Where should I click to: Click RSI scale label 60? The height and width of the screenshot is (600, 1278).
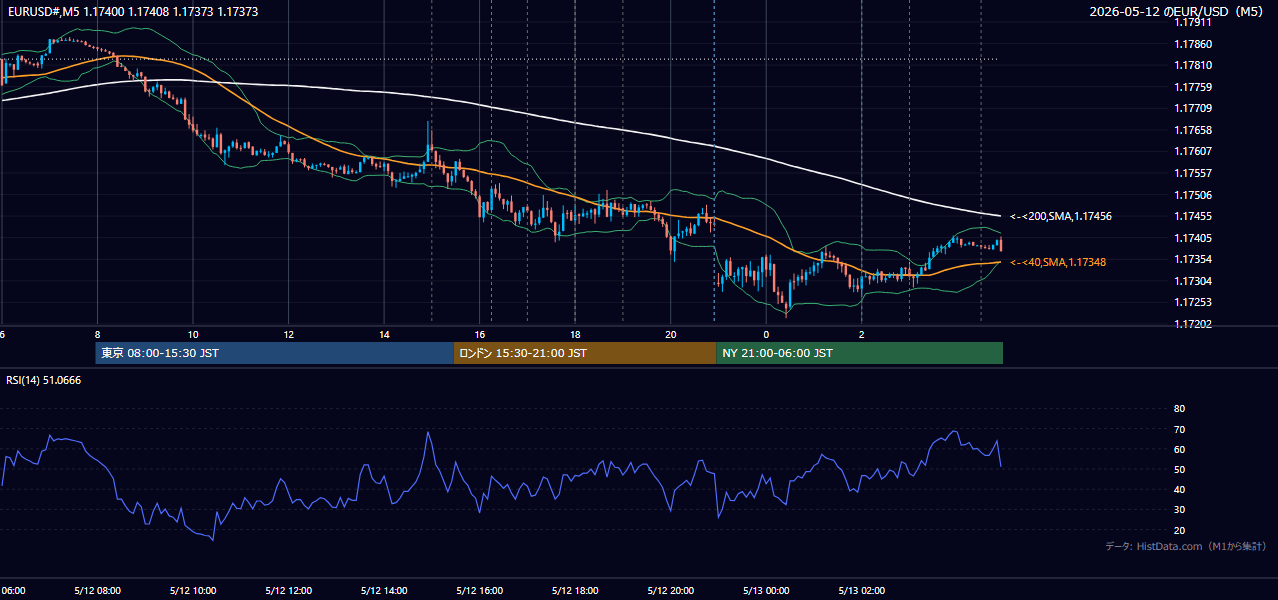[1179, 449]
